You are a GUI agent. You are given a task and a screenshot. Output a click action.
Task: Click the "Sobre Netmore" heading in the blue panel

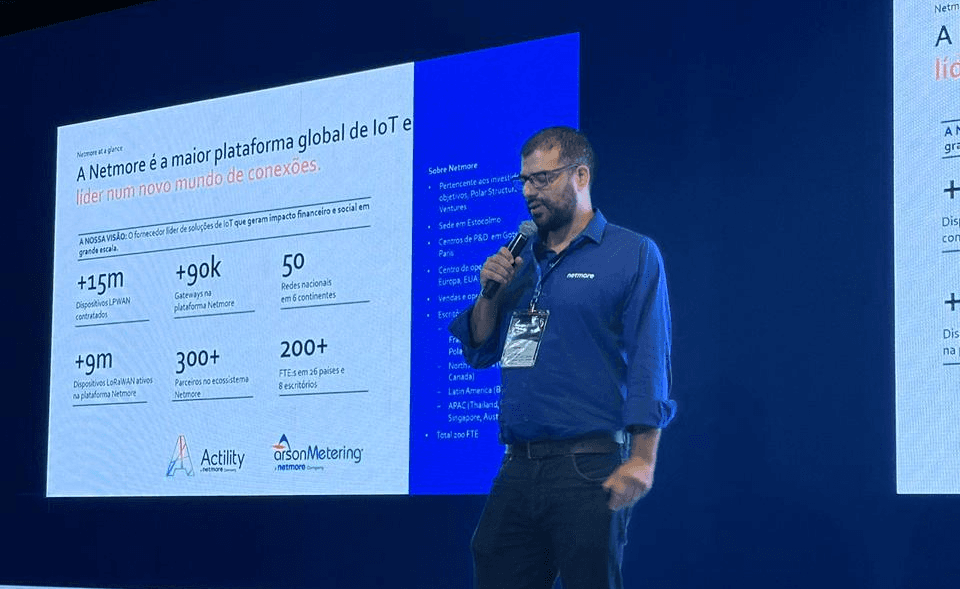[452, 168]
